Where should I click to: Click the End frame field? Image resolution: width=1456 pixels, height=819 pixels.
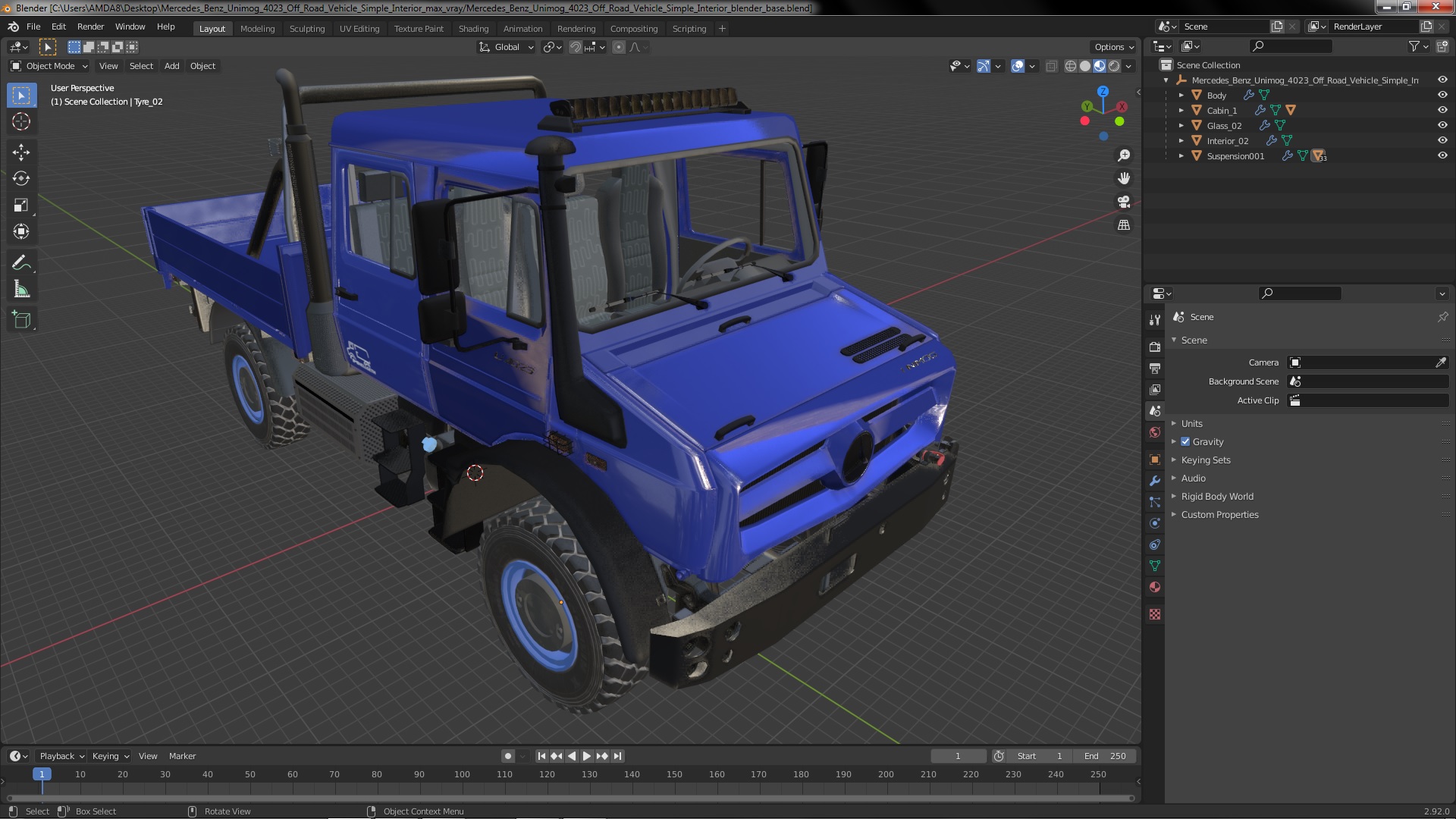point(1105,756)
